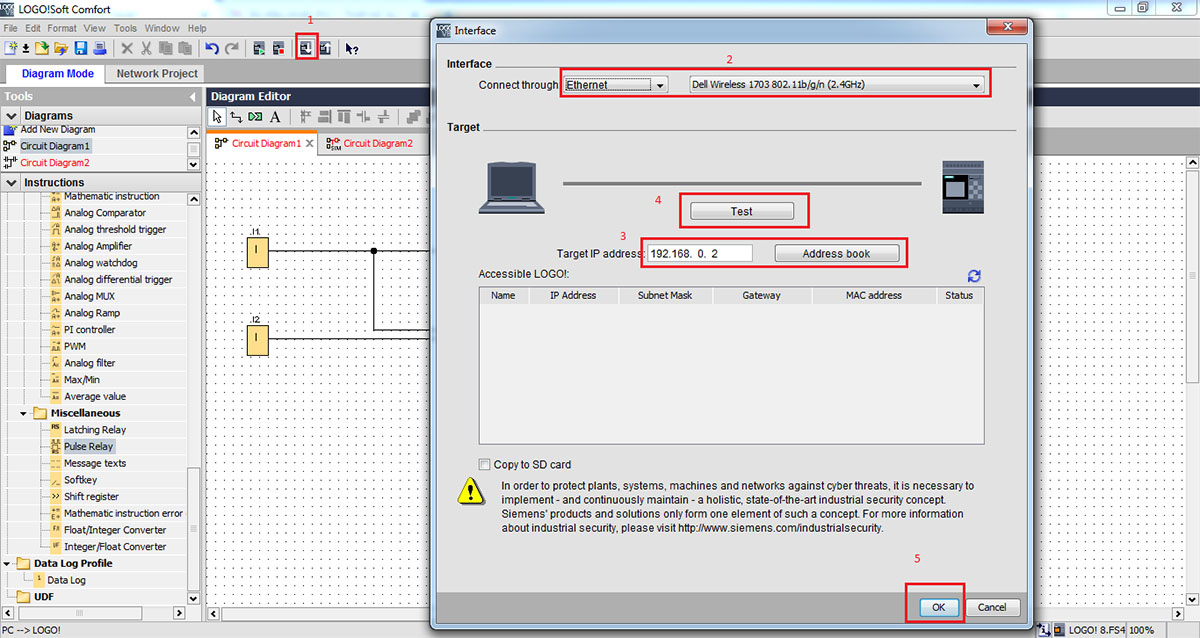
Task: Select the Latching Relay instruction
Action: [95, 430]
